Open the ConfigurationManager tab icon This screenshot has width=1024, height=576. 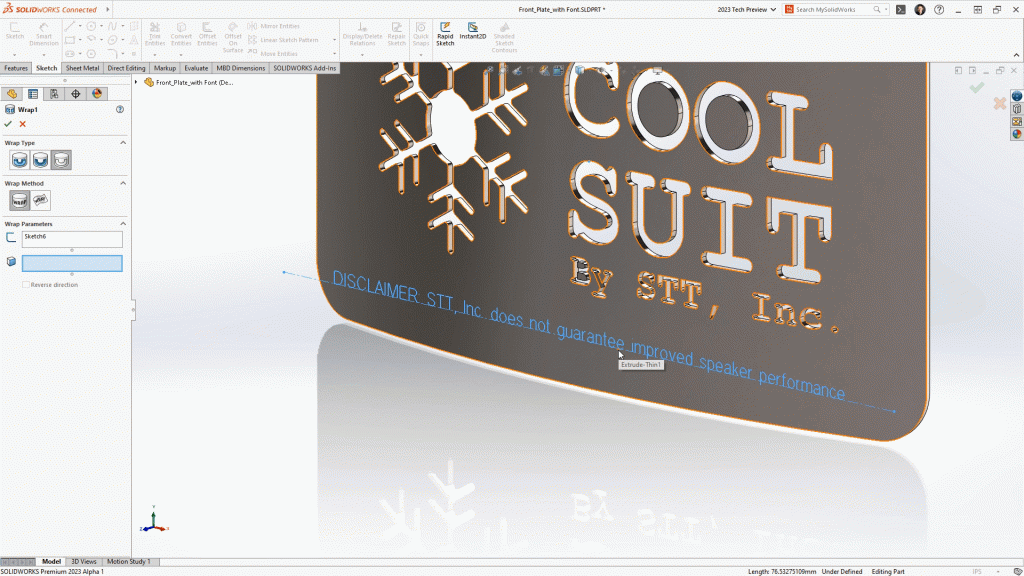tap(54, 94)
